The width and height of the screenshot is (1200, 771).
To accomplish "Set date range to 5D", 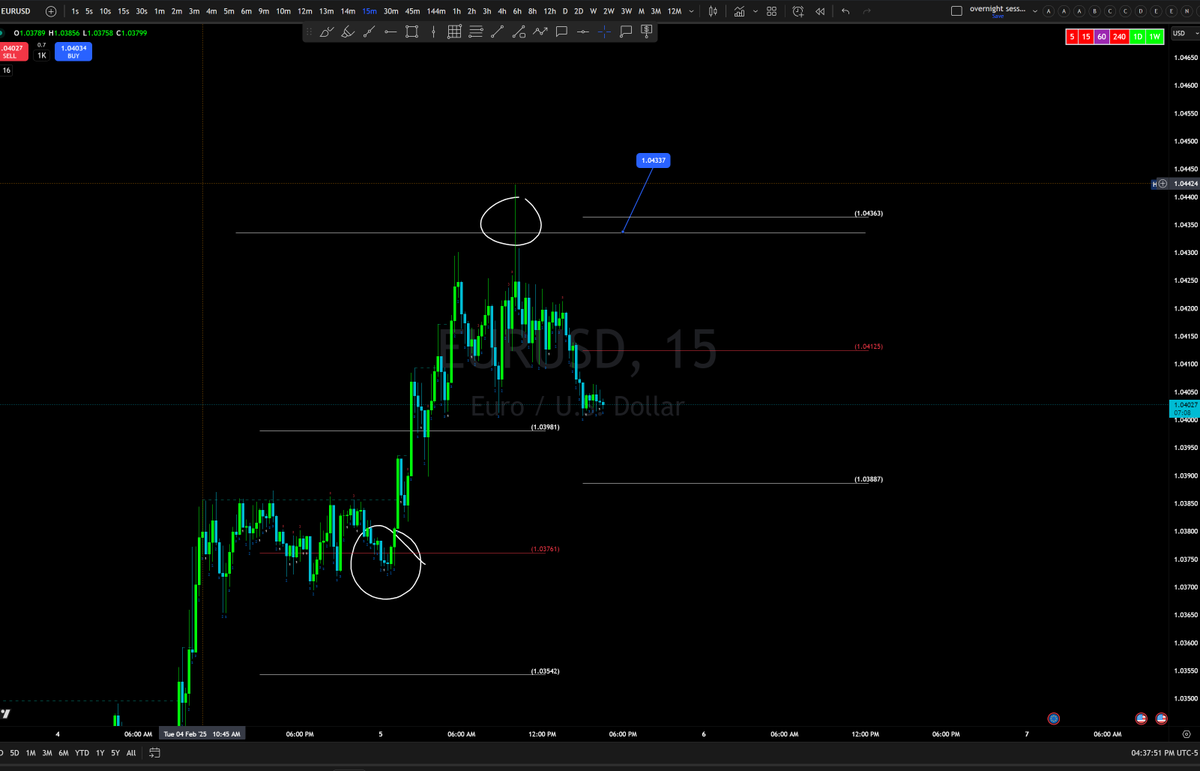I will click(x=14, y=752).
